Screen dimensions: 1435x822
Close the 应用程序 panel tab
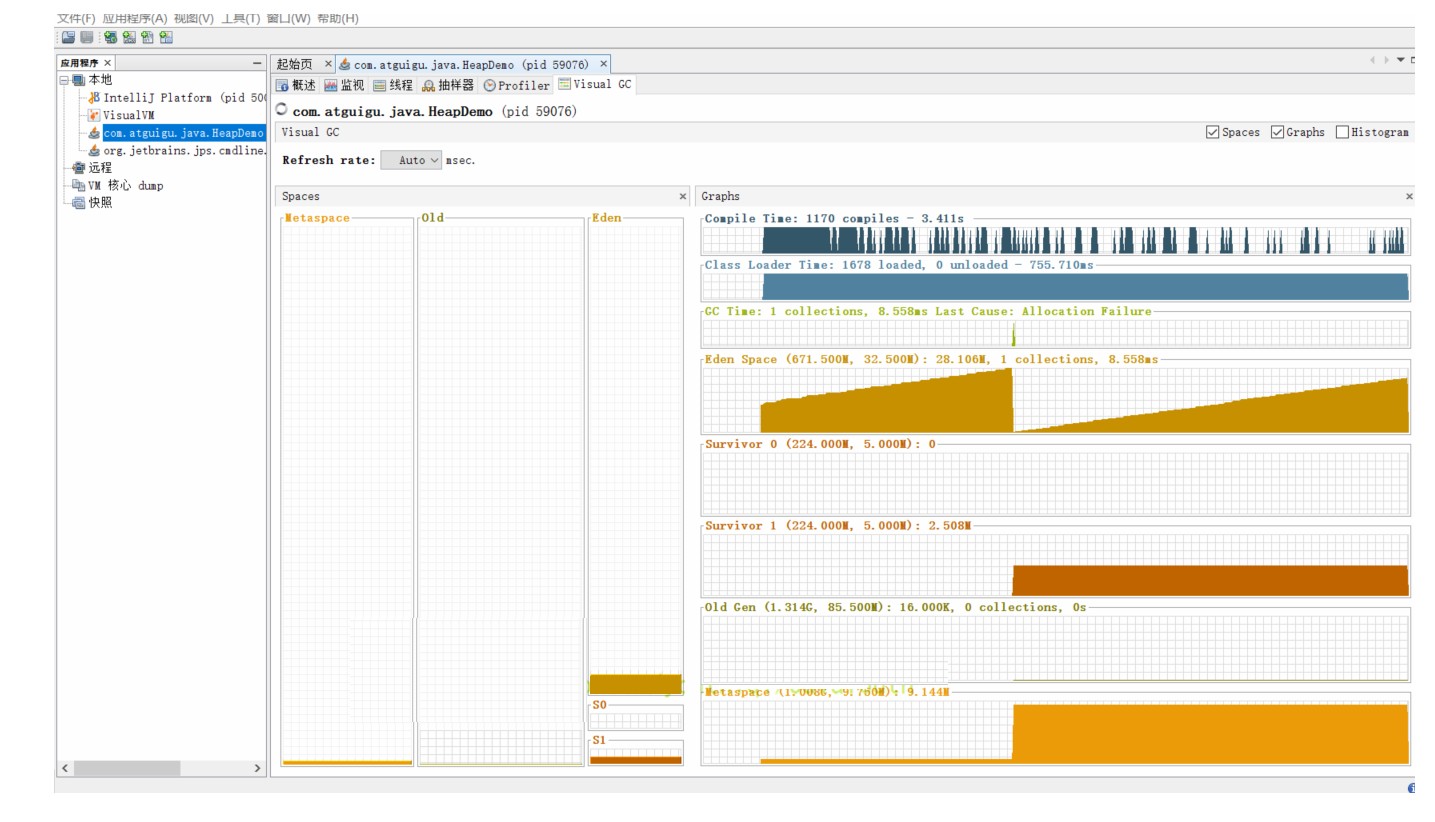pos(108,63)
